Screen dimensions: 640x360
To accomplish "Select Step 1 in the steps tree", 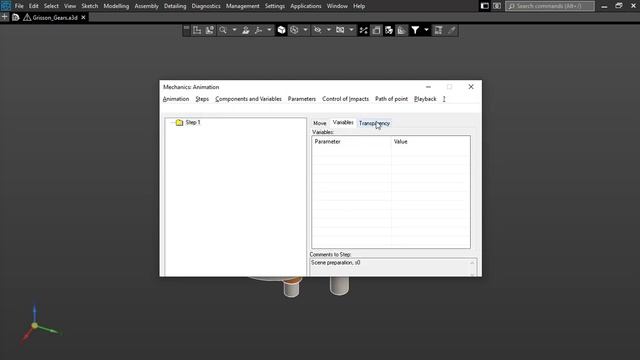I will click(x=193, y=122).
